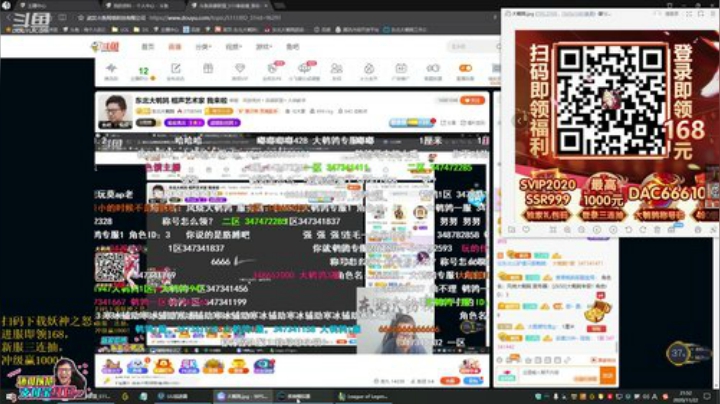This screenshot has width=720, height=404.
Task: Click the first gift icon in the gift bar
Action: [x=111, y=366]
